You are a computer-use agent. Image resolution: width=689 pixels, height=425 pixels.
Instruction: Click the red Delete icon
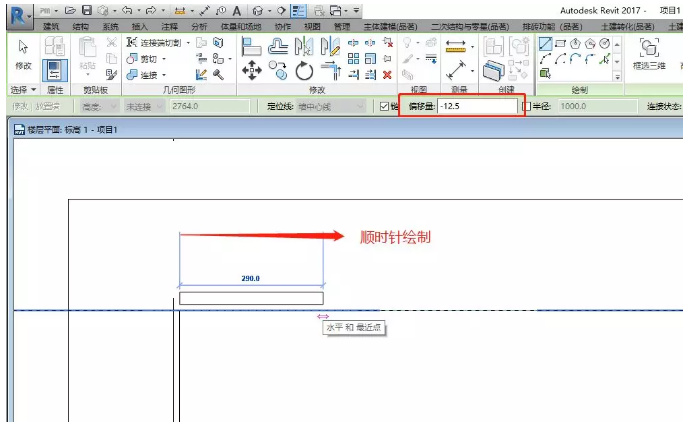[387, 74]
